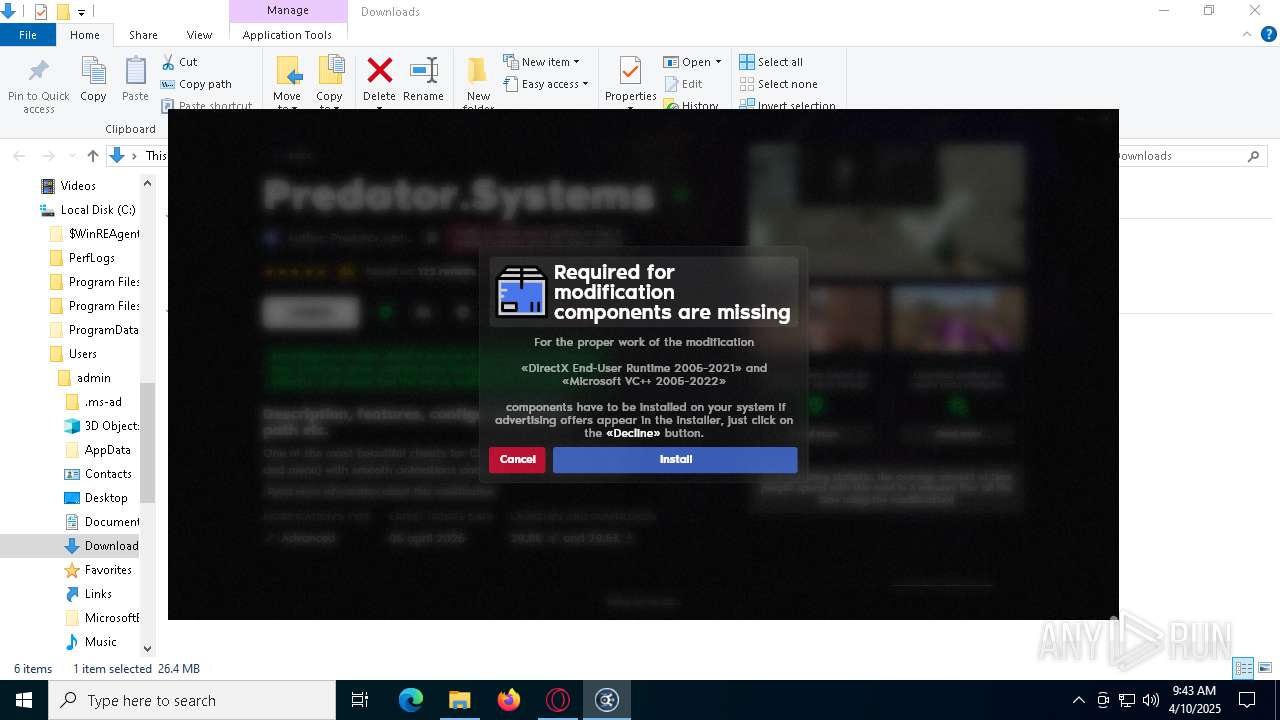
Task: Click Select all in ribbon
Action: click(771, 62)
